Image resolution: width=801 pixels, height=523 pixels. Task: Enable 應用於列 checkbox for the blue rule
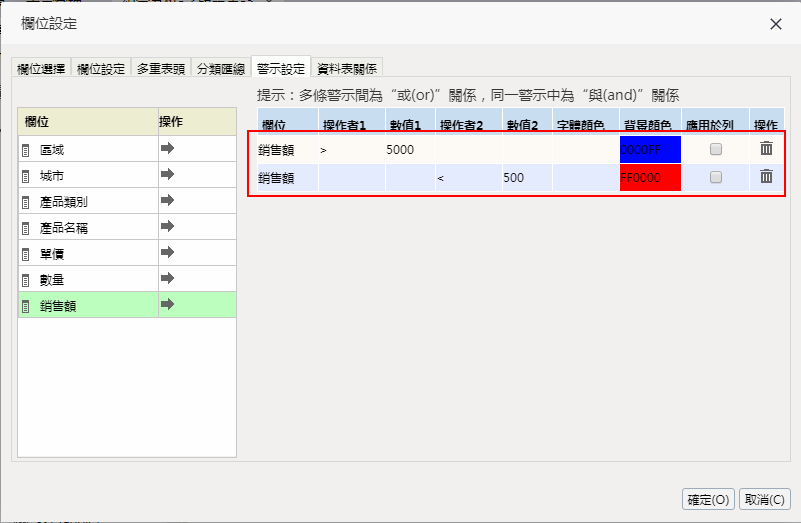716,150
